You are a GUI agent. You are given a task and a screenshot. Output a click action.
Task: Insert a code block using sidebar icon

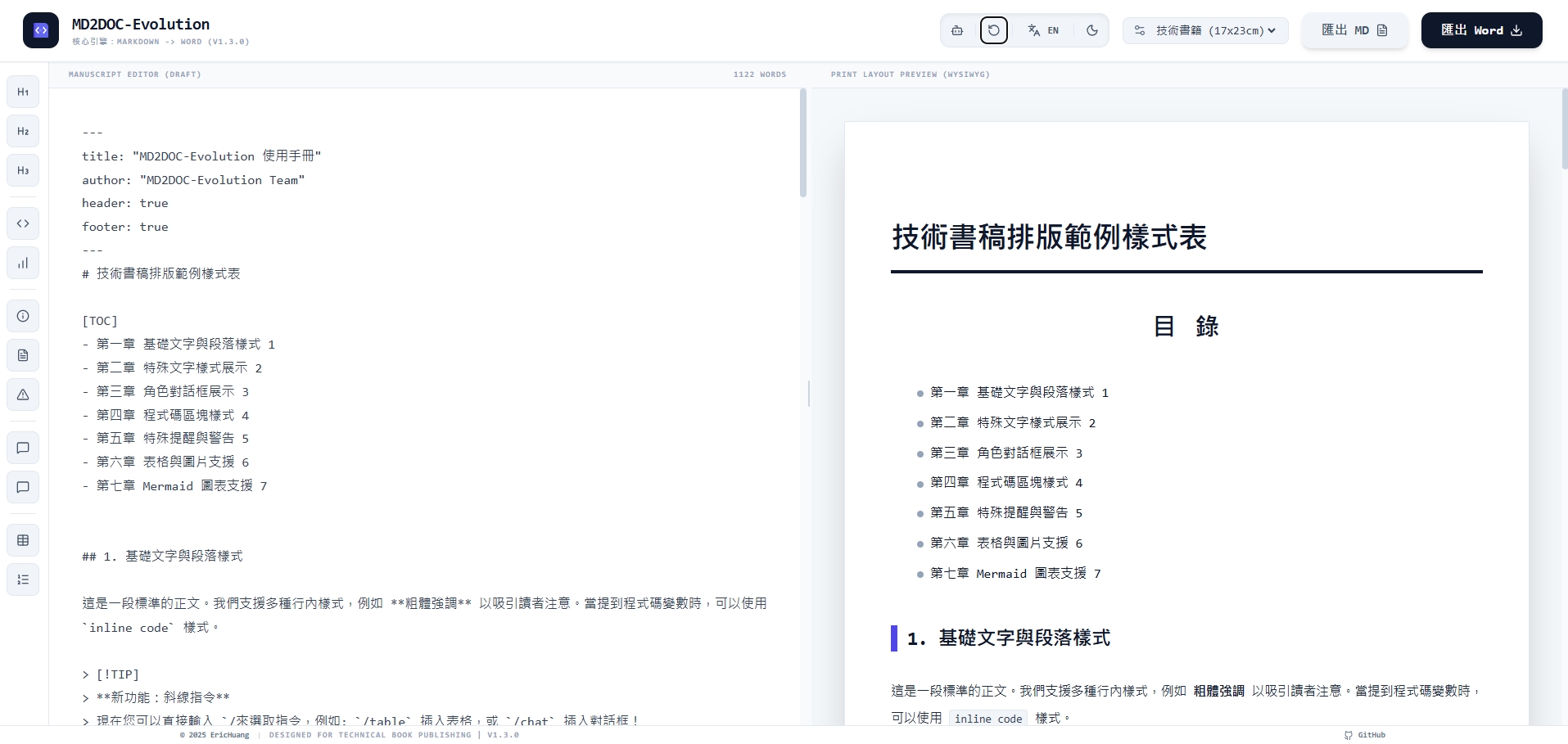(23, 223)
